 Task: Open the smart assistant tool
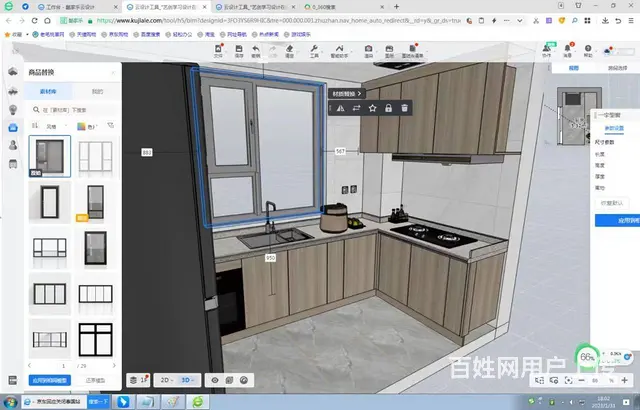pyautogui.click(x=339, y=51)
